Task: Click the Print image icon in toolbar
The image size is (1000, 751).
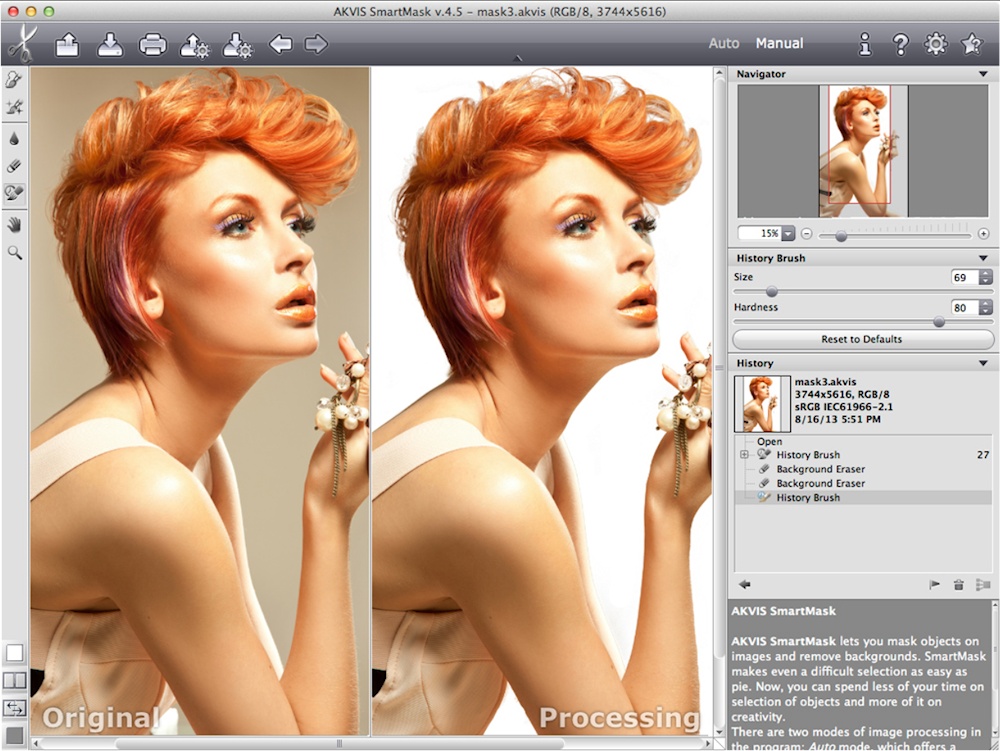Action: point(153,45)
